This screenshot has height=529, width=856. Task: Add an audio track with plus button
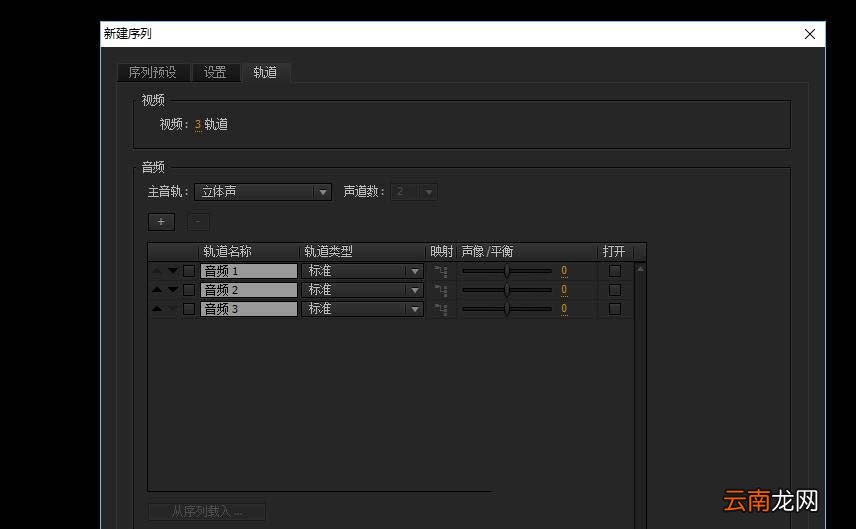[161, 222]
